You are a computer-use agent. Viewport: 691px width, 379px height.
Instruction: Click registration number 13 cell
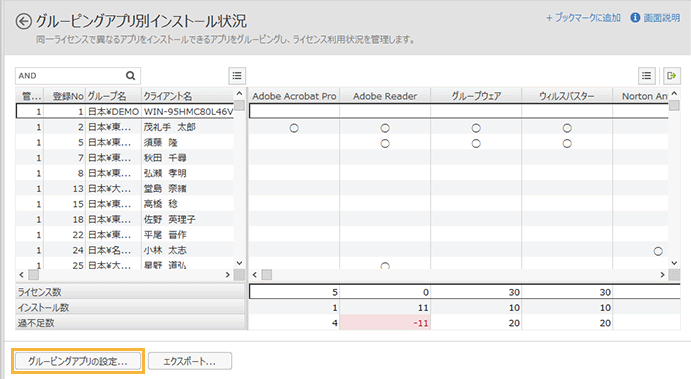[x=64, y=189]
